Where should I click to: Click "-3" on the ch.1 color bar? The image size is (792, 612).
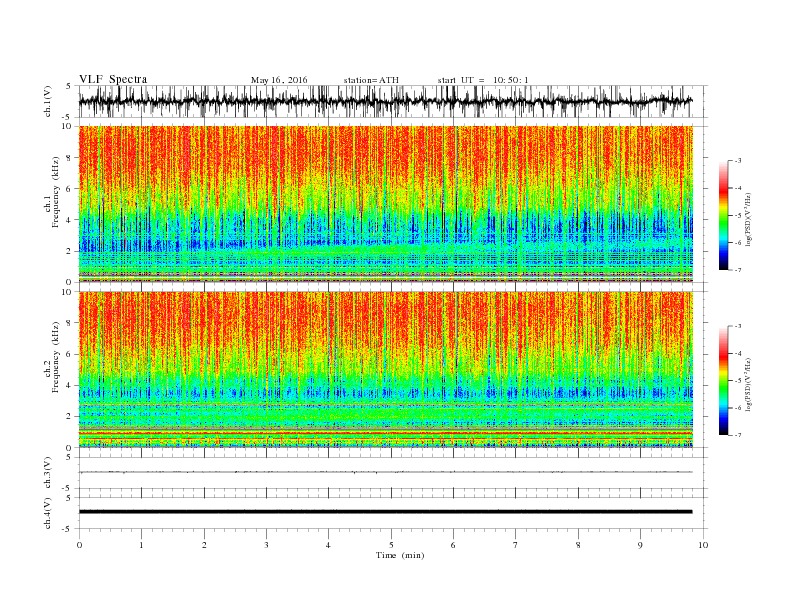[738, 161]
